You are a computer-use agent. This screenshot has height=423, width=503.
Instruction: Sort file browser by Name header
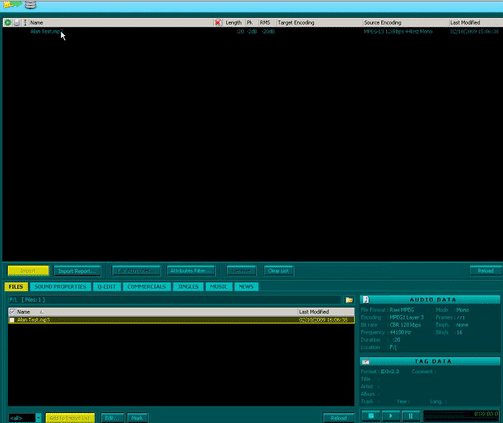coord(157,312)
